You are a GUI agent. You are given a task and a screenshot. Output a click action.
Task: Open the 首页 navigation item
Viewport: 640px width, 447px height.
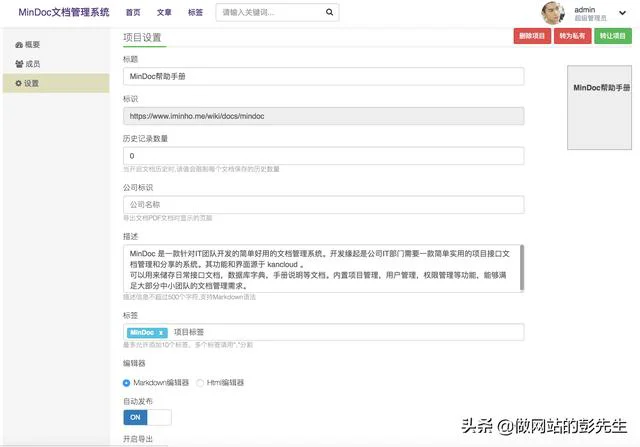[x=133, y=13]
